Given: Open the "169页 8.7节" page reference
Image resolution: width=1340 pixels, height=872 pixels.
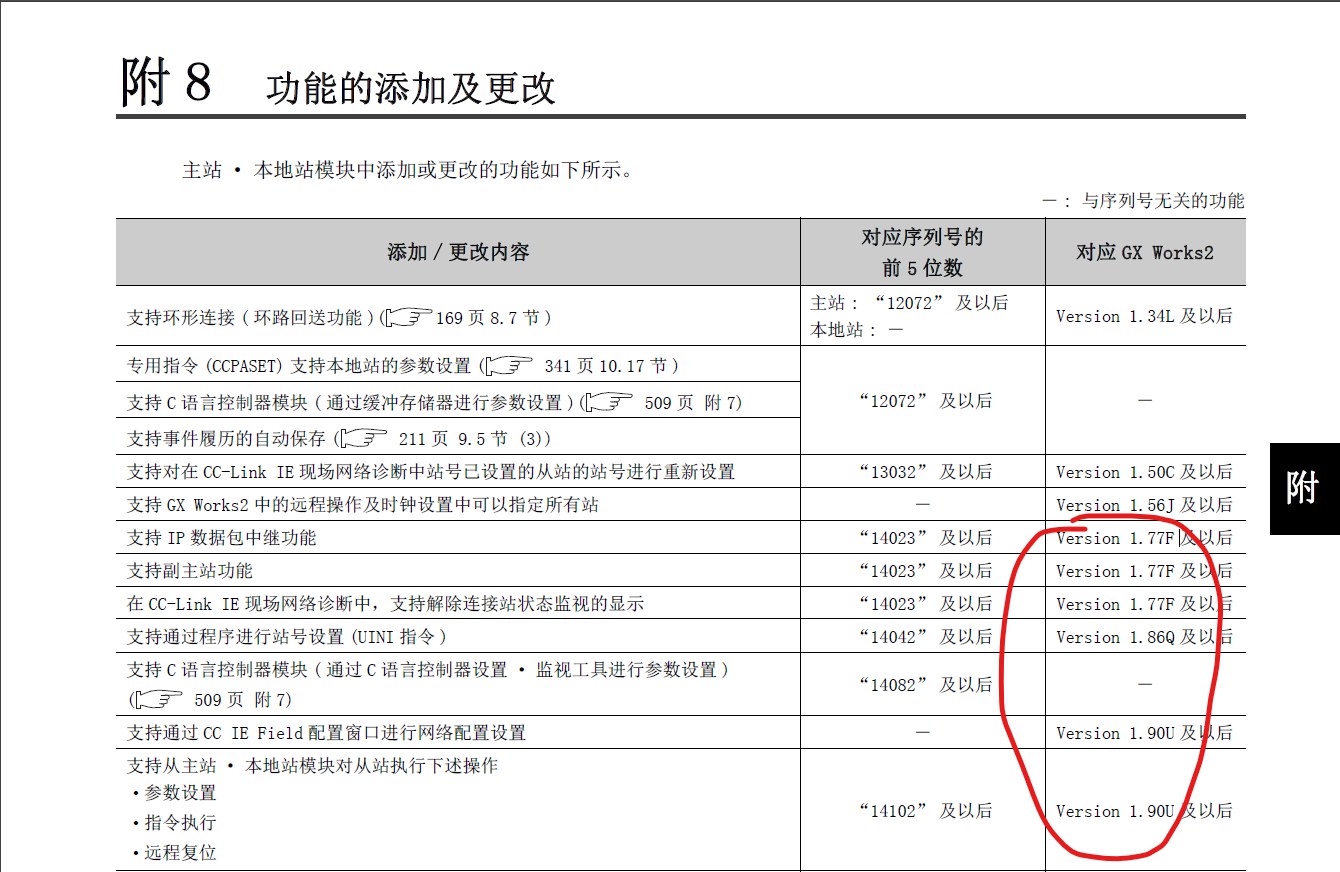Looking at the screenshot, I should (494, 318).
